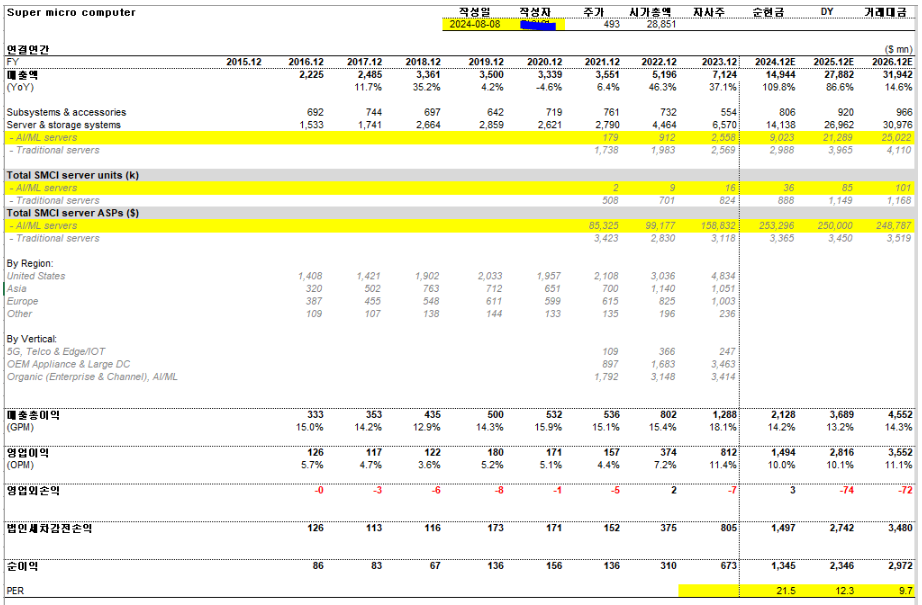
Task: Select 매출액 value 7,124 for 2023.12
Action: 724,75
